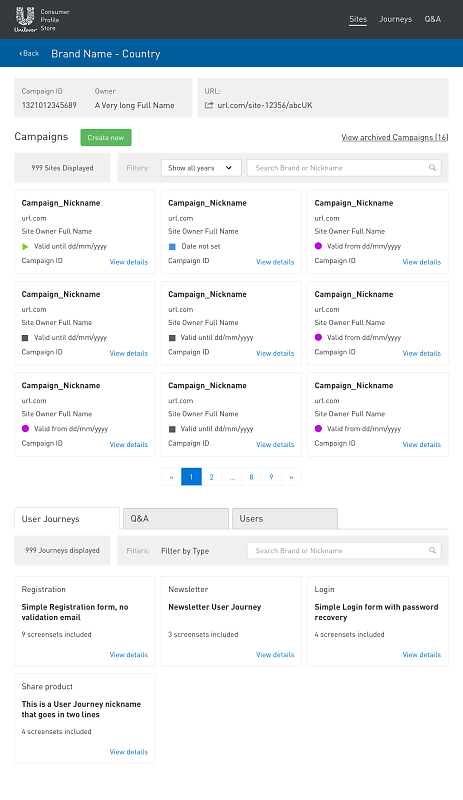This screenshot has height=800, width=463.
Task: Click 9 screensets included text
Action: 56,635
